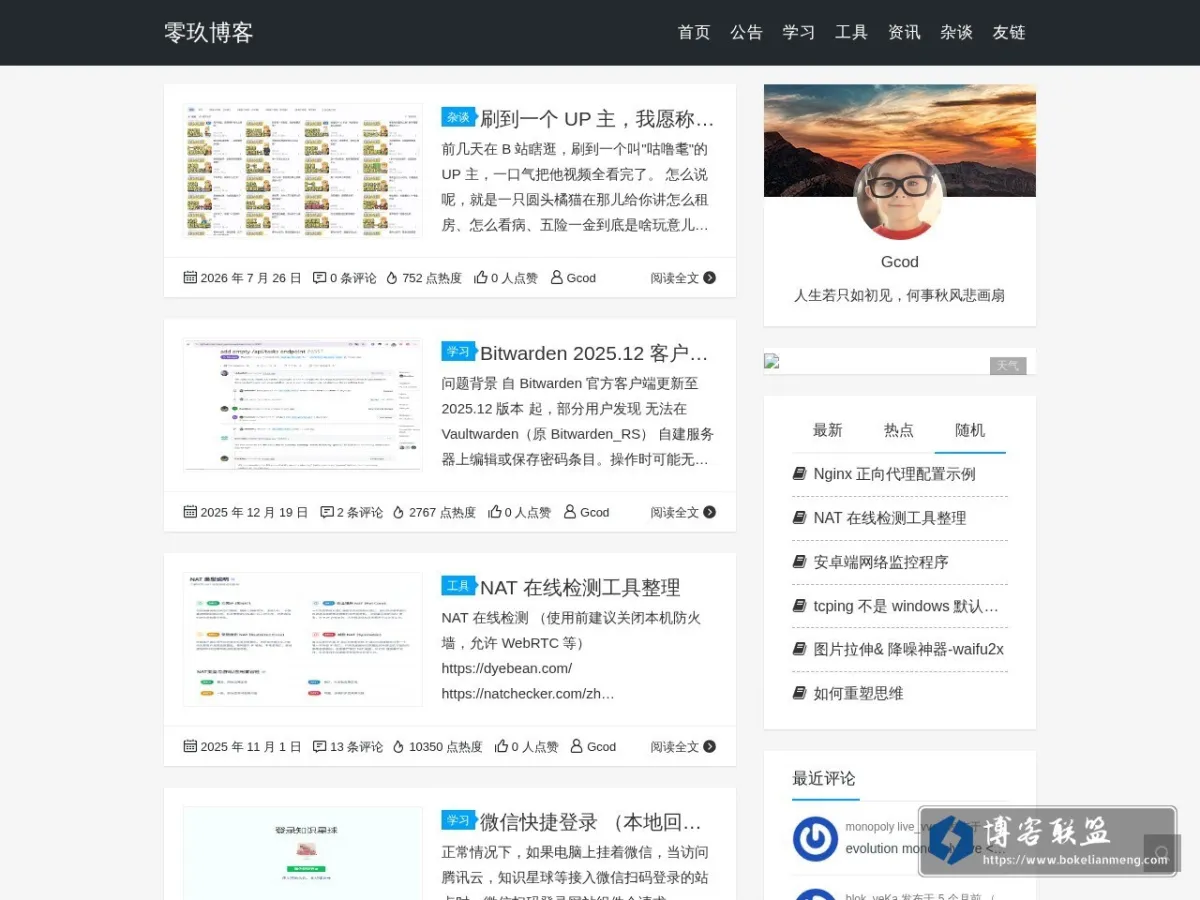Open the 公告 navigation menu item
The width and height of the screenshot is (1200, 900).
(x=746, y=32)
